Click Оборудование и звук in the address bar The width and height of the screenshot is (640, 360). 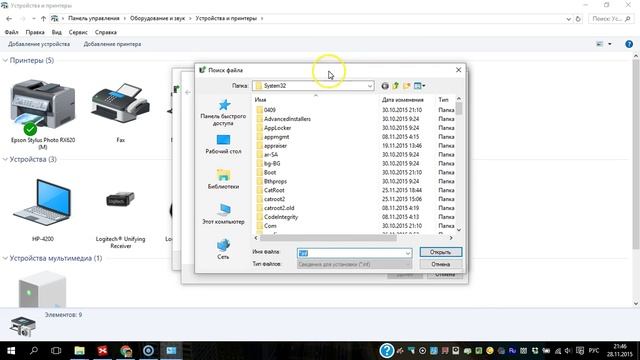pyautogui.click(x=158, y=18)
